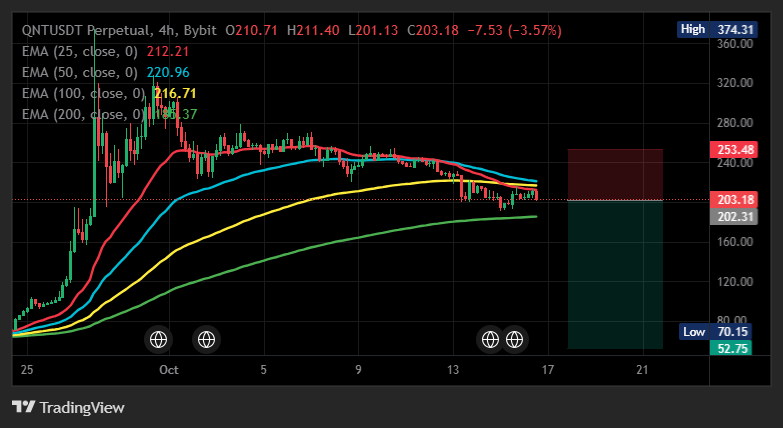Click the gray 202.31 price label
Screen dimensions: 783x428
click(734, 217)
